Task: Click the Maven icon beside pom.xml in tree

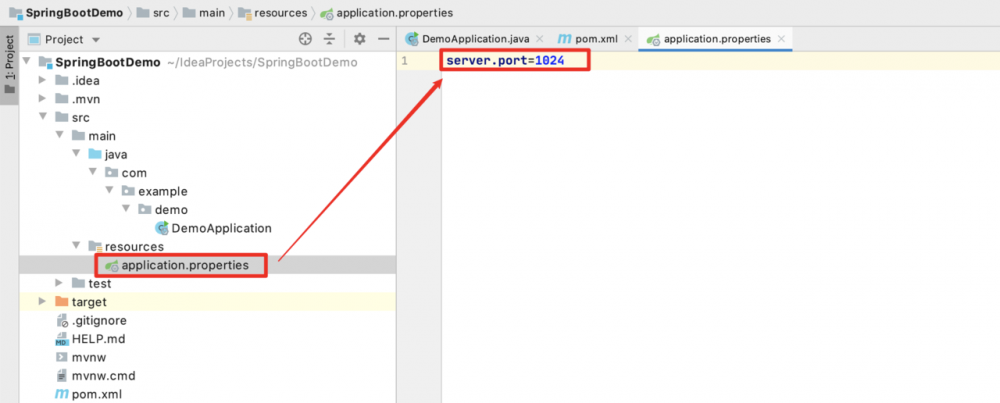Action: 62,394
